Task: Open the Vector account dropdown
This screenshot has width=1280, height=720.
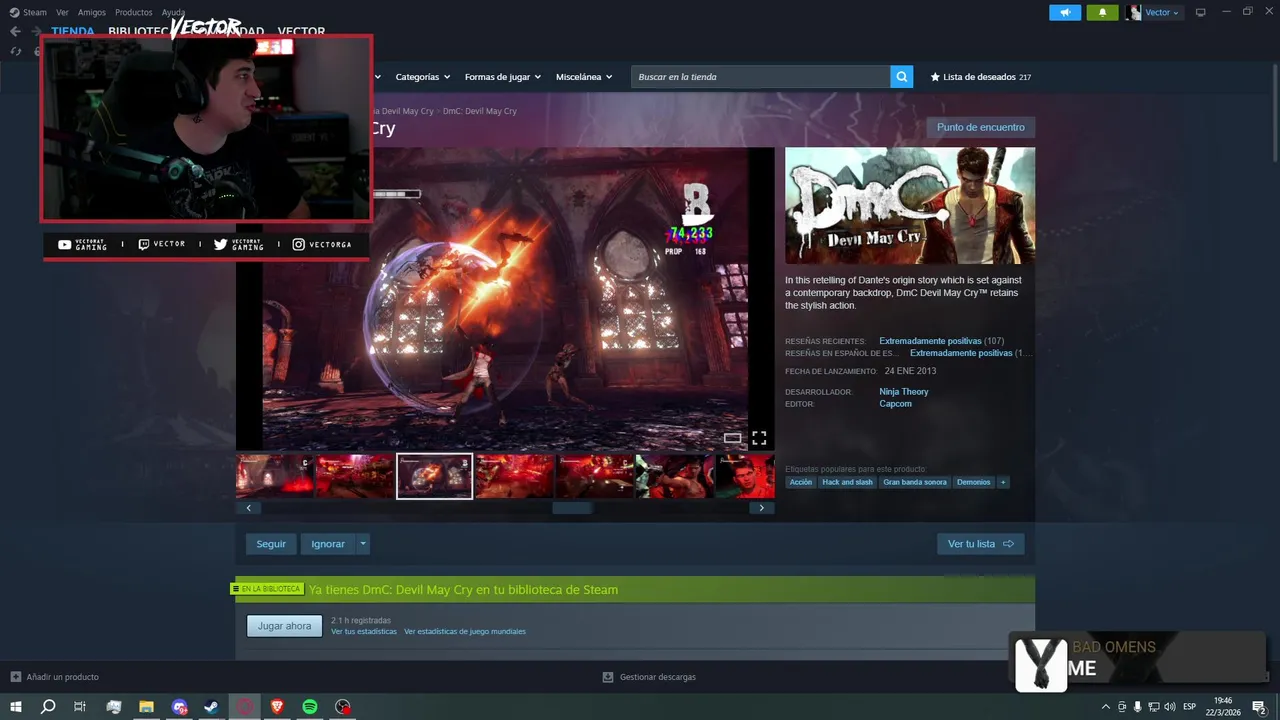Action: [1153, 12]
